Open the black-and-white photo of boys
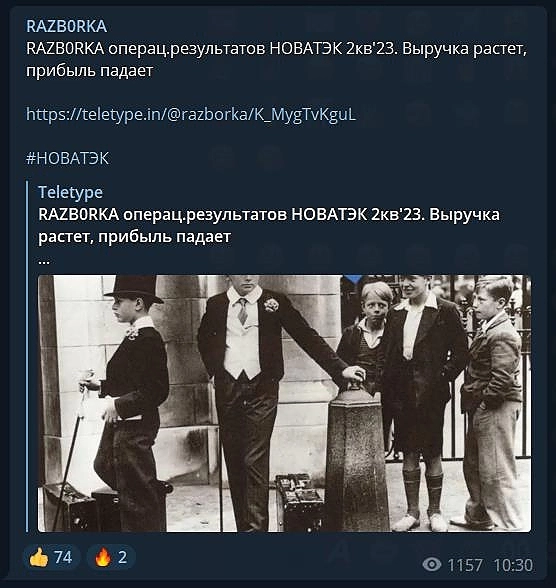The width and height of the screenshot is (556, 588). [284, 403]
